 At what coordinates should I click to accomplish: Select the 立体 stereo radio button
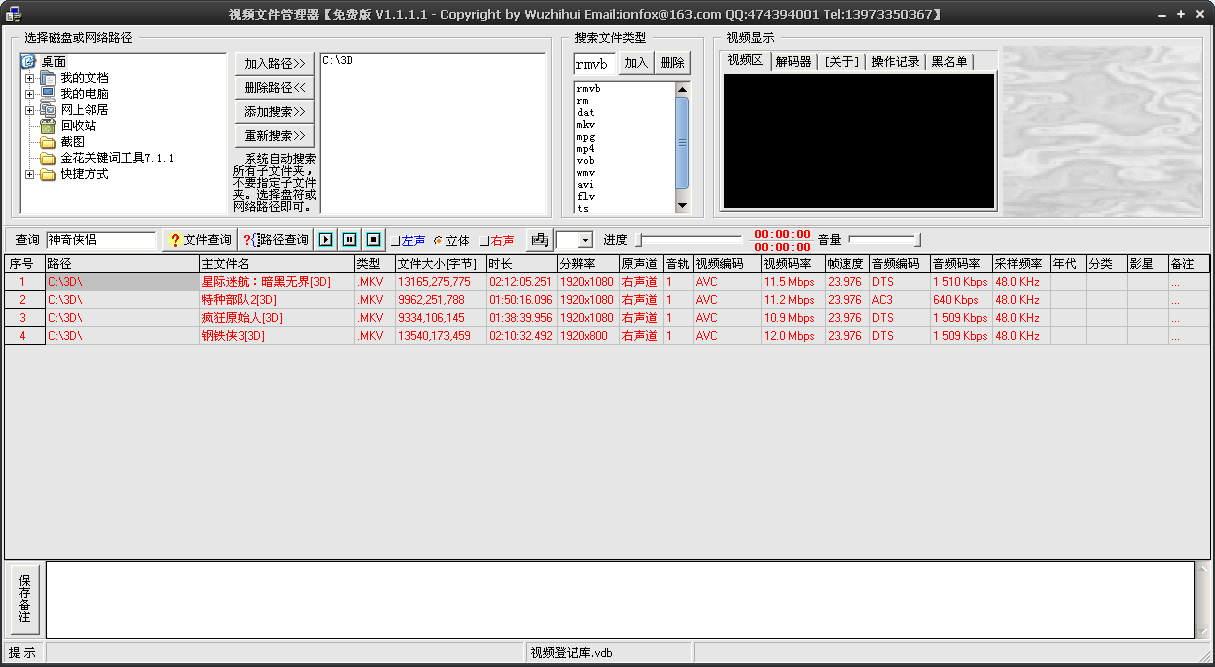pyautogui.click(x=452, y=241)
